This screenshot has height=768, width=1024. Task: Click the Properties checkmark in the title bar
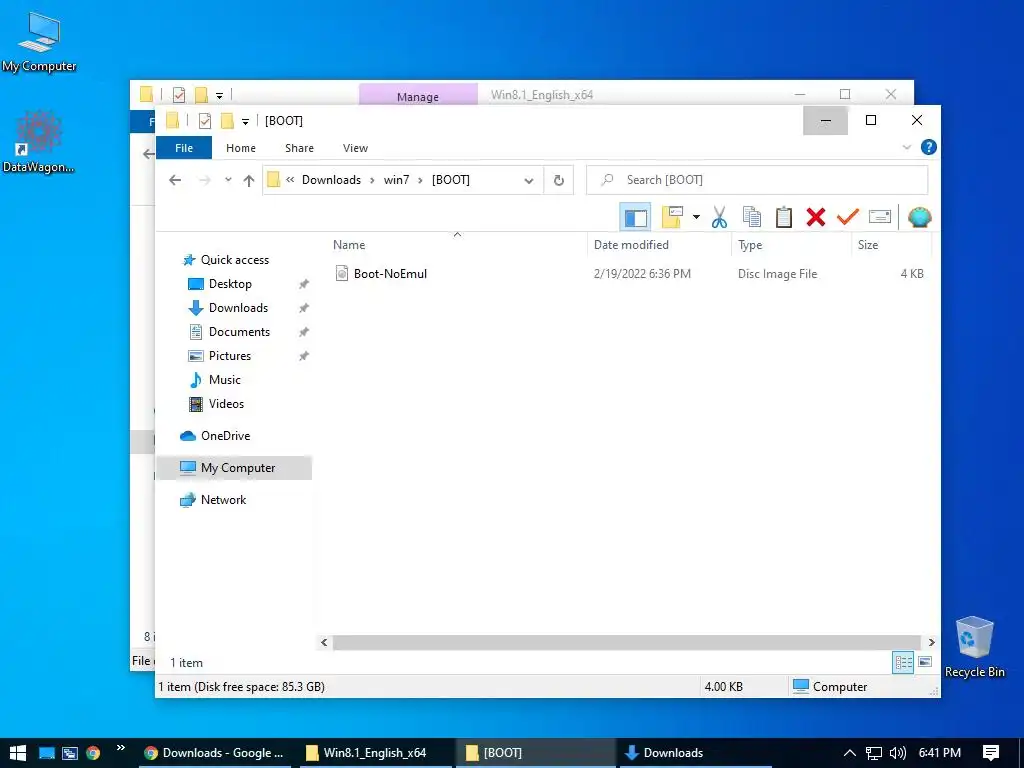[x=204, y=121]
